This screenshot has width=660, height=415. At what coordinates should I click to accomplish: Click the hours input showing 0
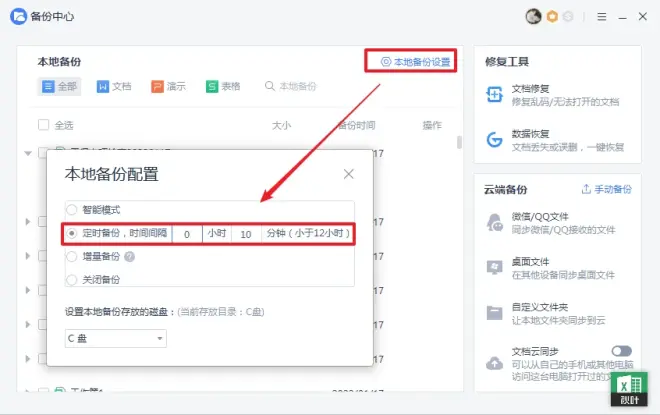point(187,234)
